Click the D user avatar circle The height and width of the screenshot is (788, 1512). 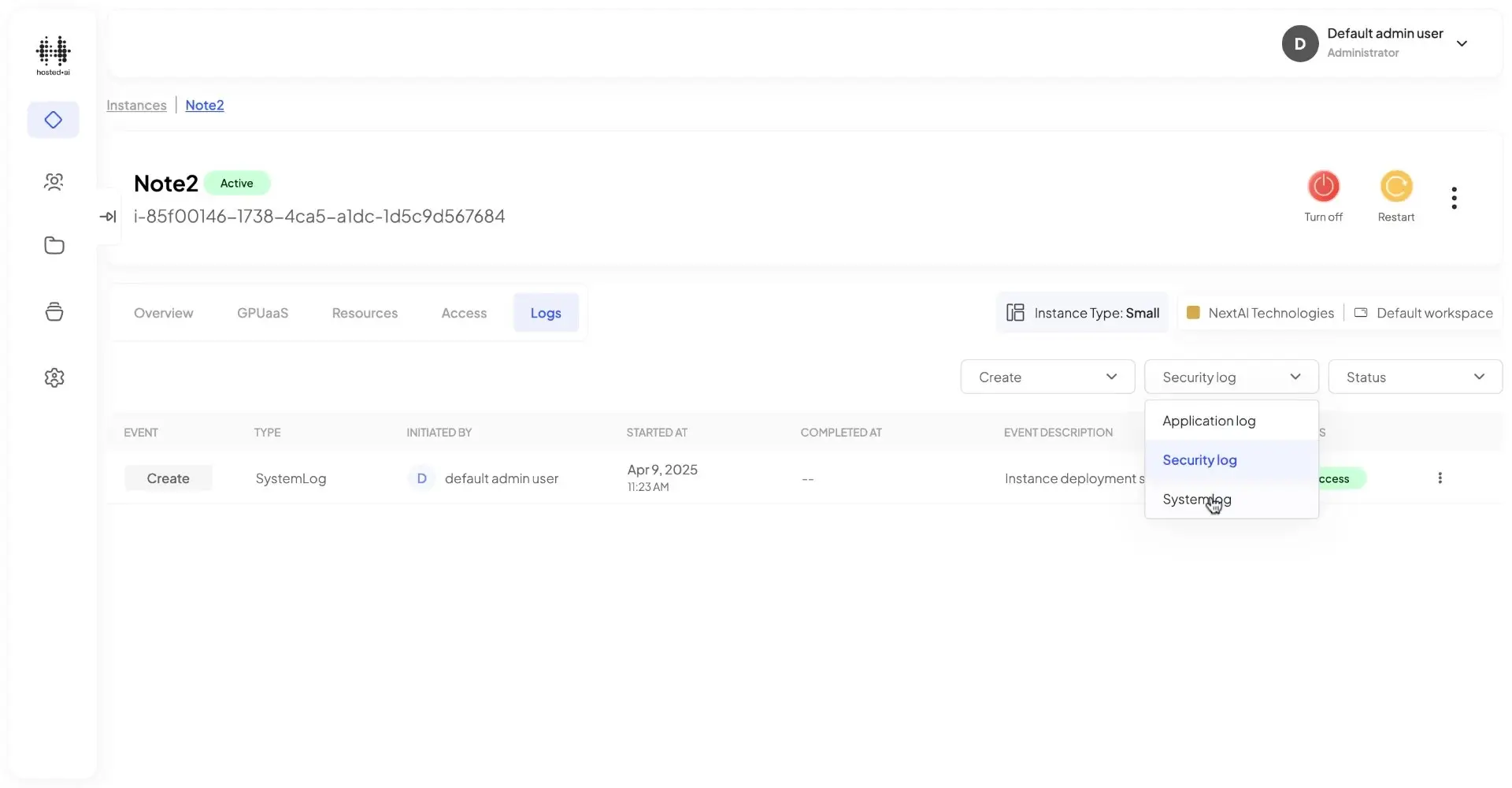[x=1300, y=43]
